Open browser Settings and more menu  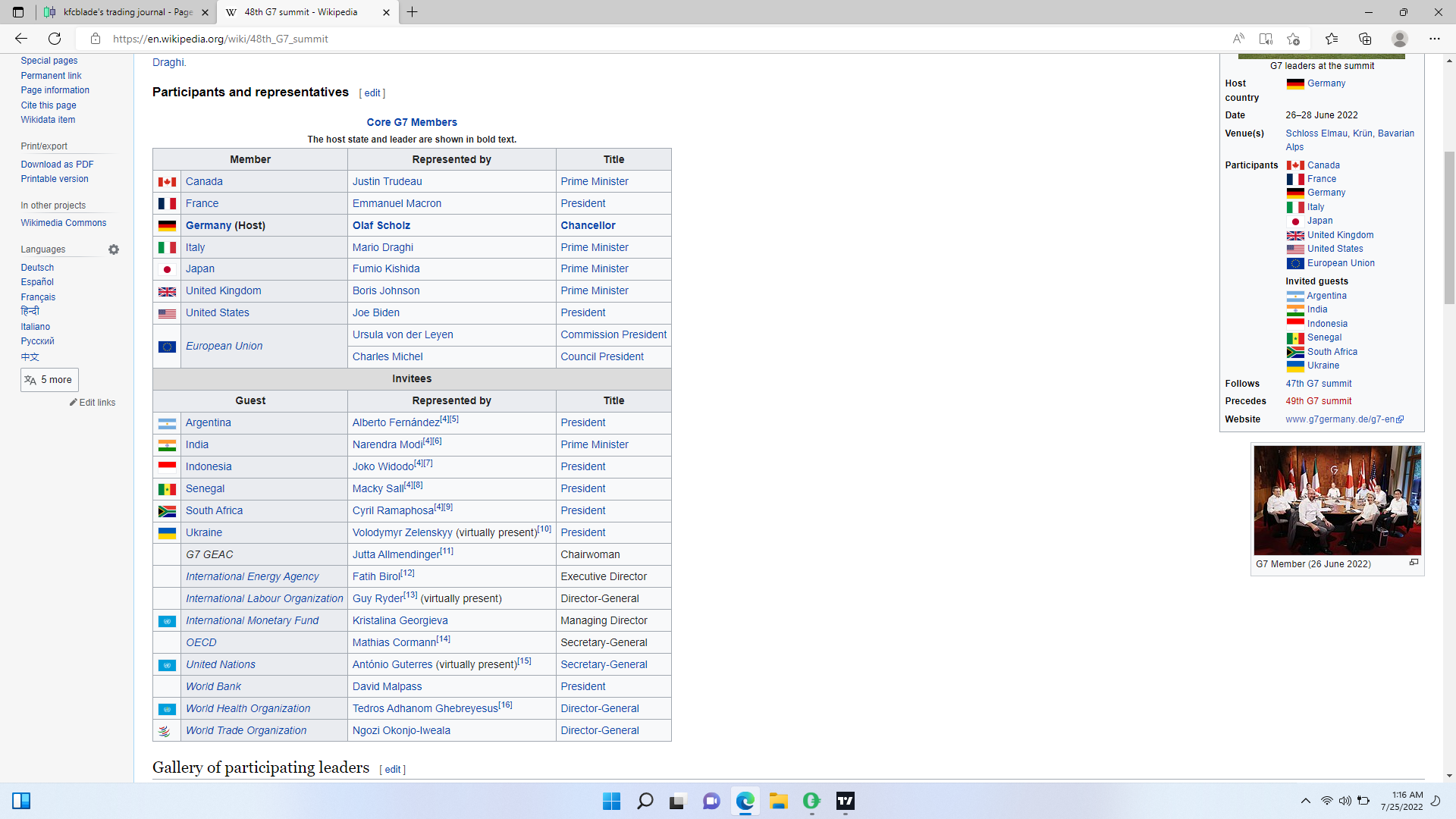pyautogui.click(x=1435, y=39)
